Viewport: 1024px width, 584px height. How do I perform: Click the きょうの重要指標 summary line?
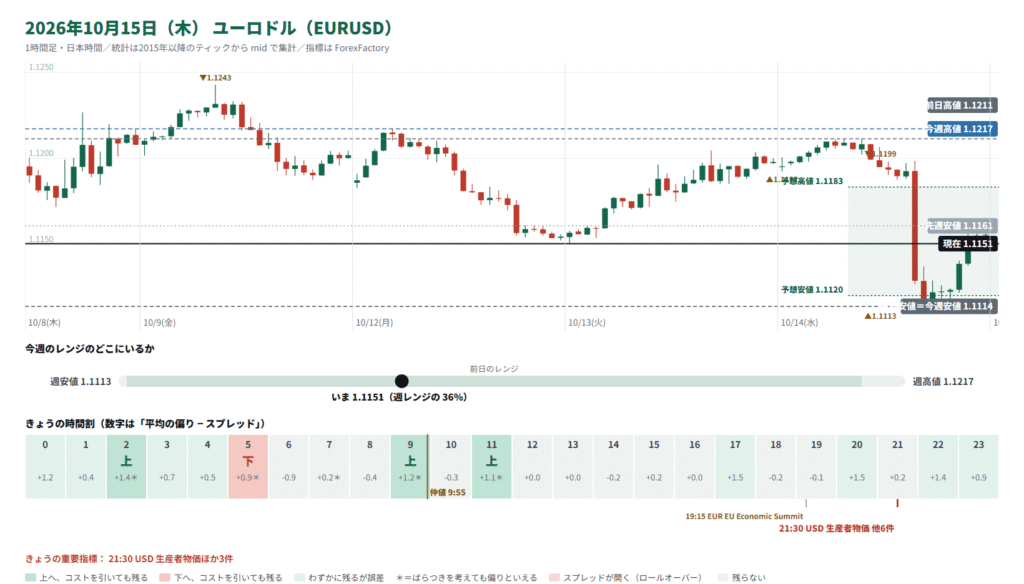[129, 559]
